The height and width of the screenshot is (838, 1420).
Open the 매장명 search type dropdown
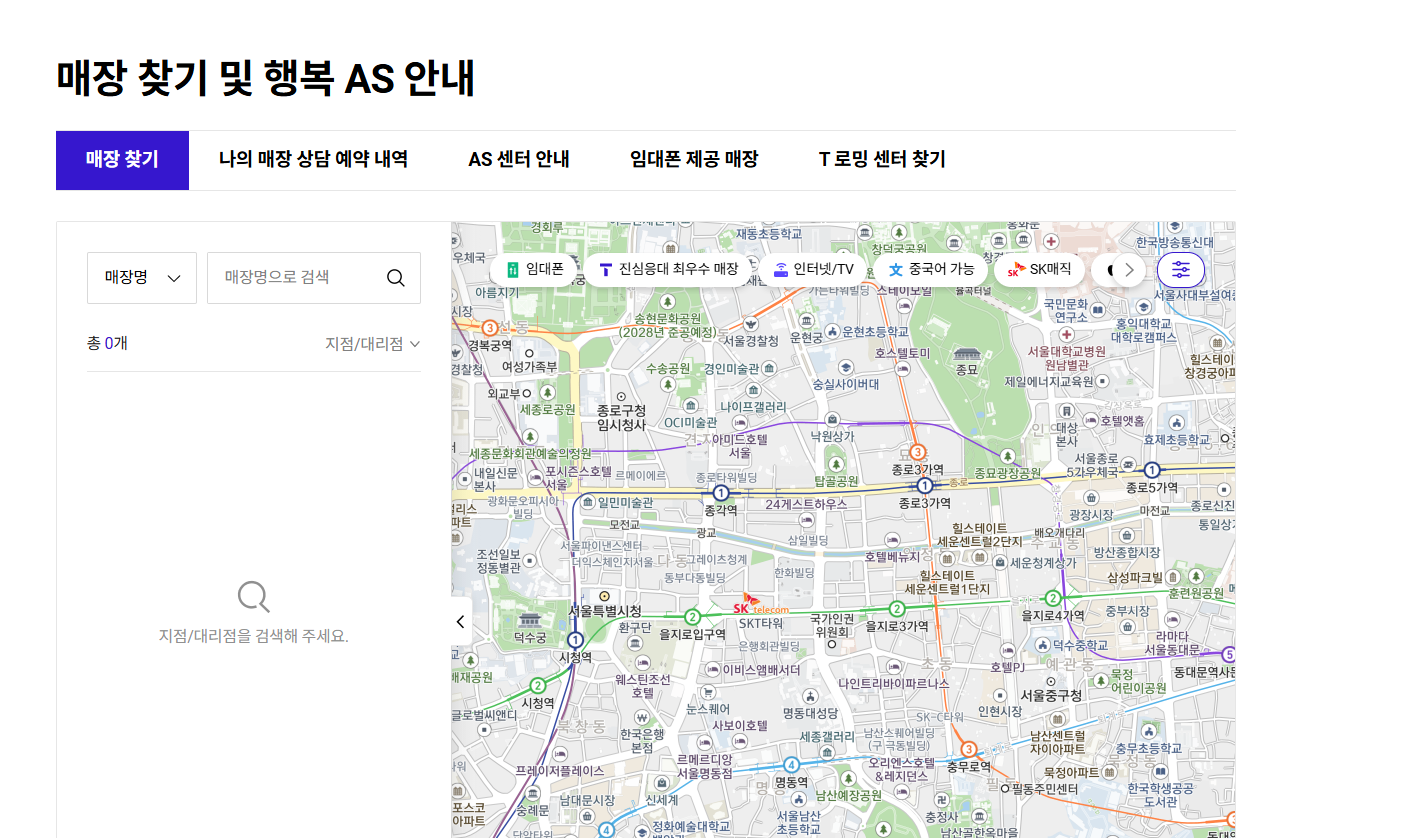[x=142, y=278]
